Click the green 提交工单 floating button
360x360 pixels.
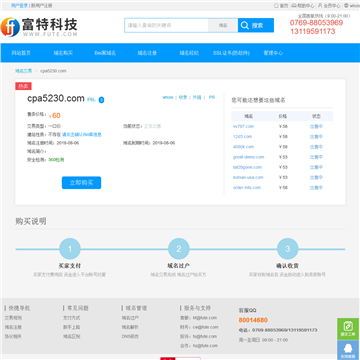pyautogui.click(x=348, y=329)
